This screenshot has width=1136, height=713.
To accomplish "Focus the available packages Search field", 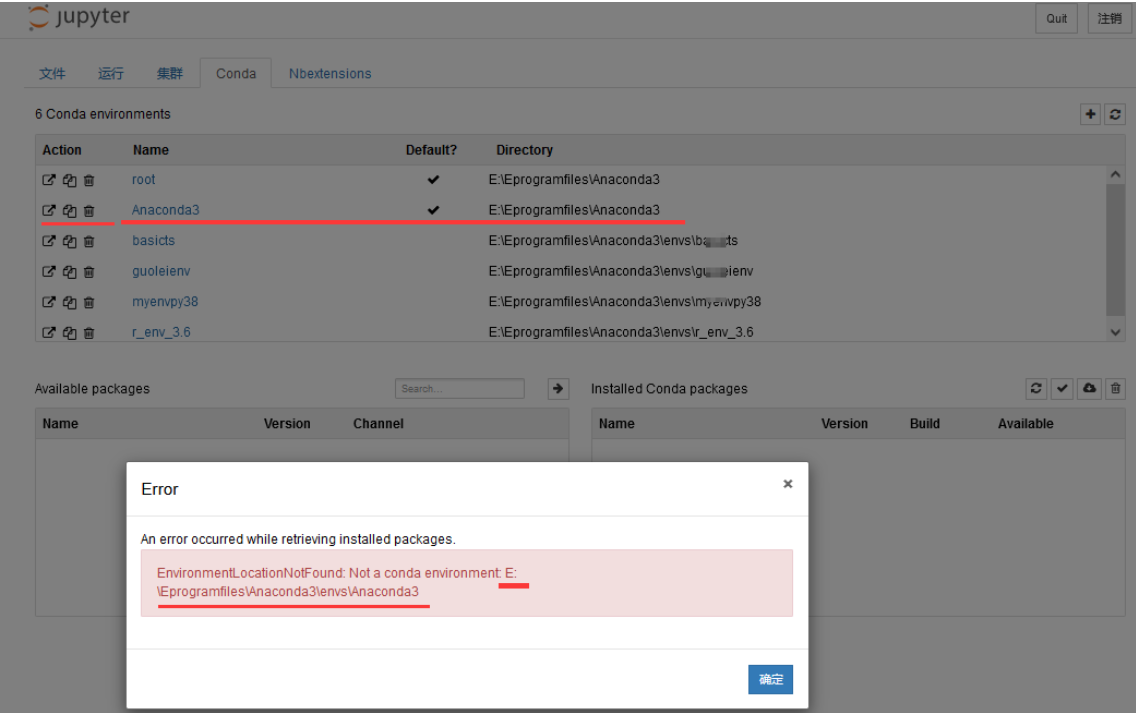I will pyautogui.click(x=459, y=388).
